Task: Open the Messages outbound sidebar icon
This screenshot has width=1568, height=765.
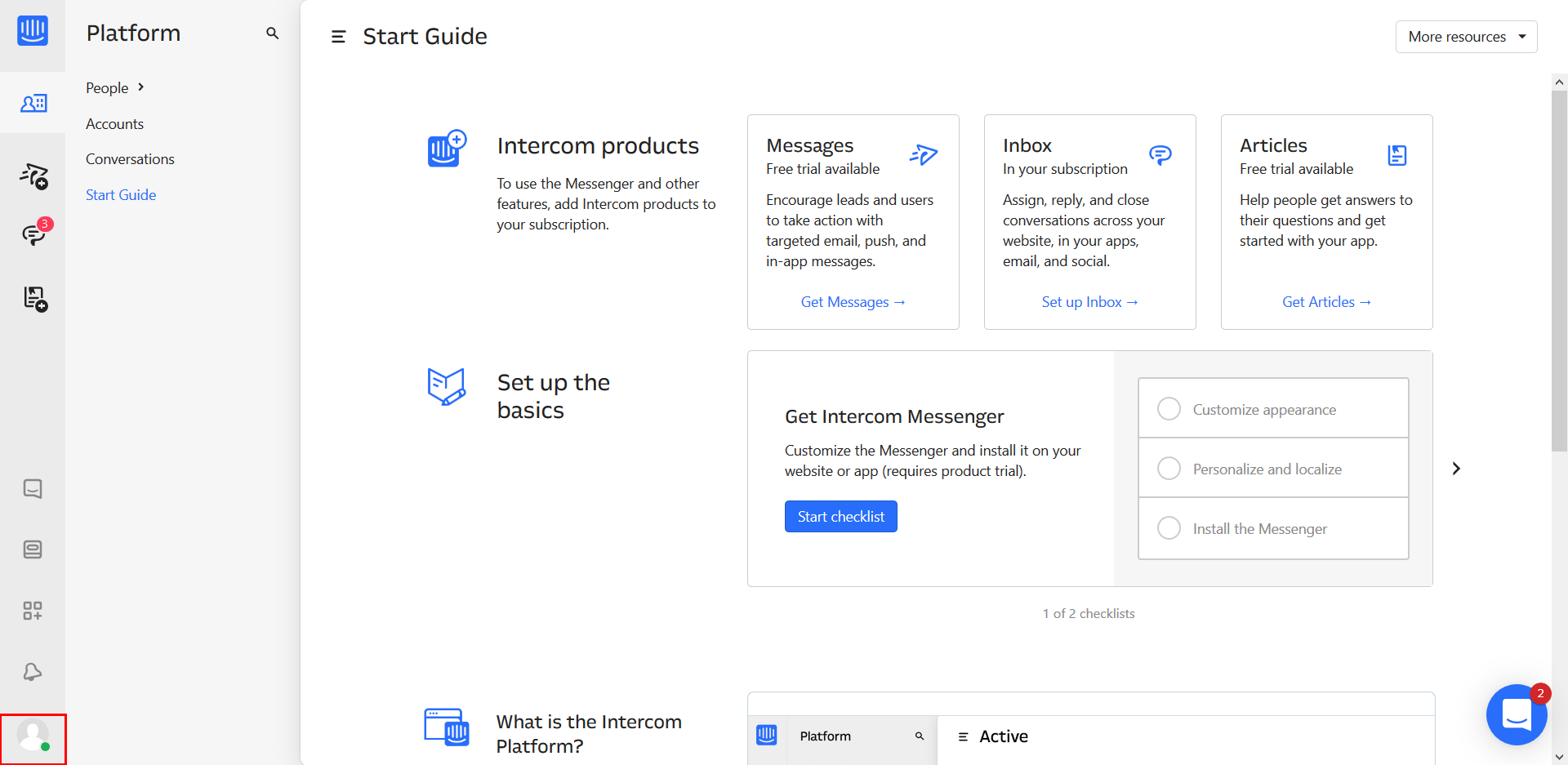Action: 34,176
